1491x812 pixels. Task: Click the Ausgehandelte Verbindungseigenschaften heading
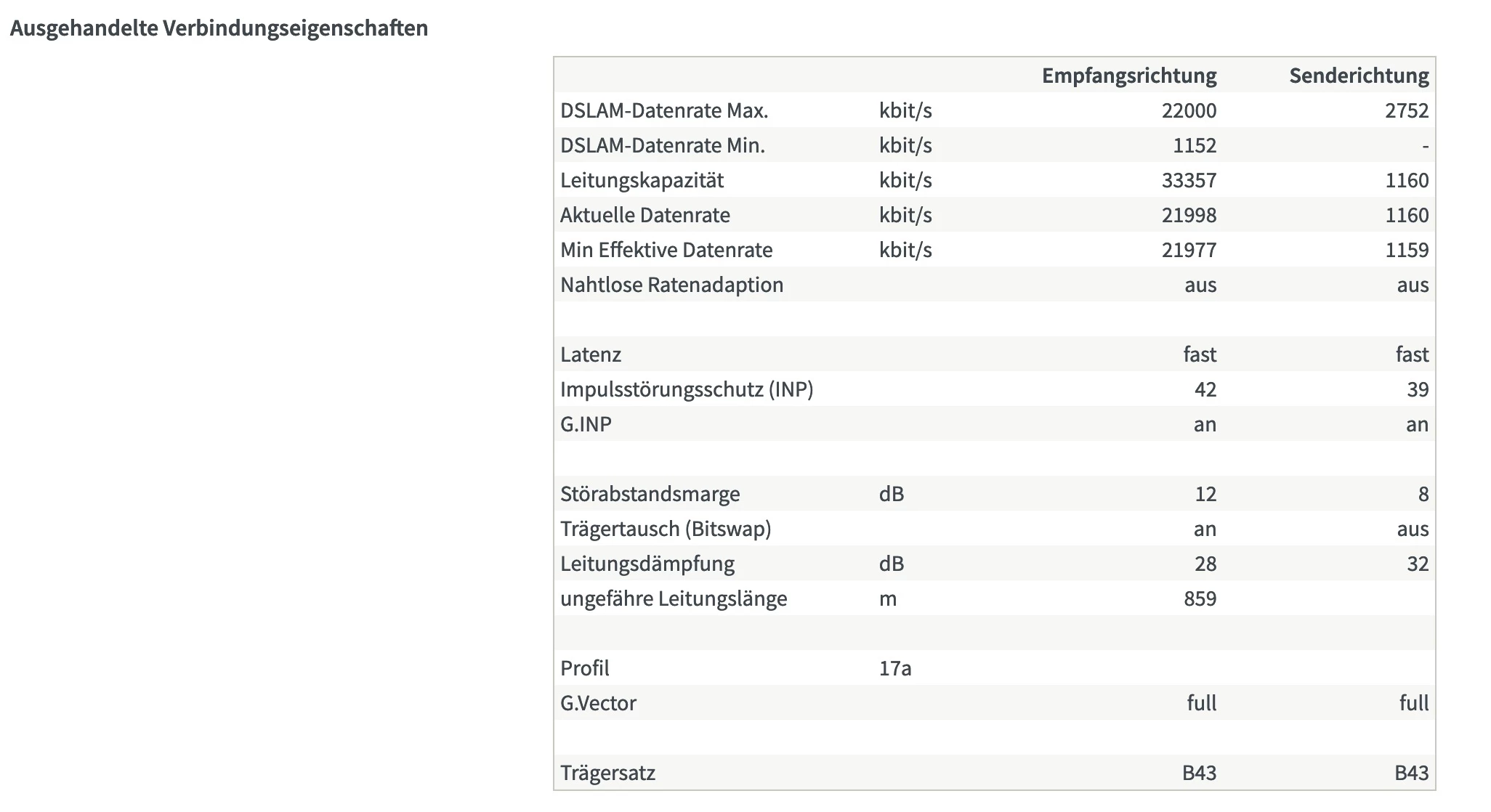click(219, 28)
